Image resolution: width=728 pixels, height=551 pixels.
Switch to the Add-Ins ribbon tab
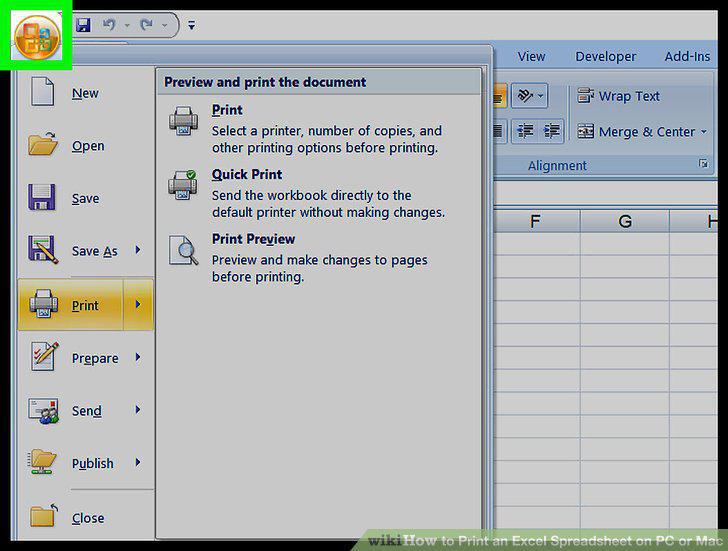pos(687,57)
